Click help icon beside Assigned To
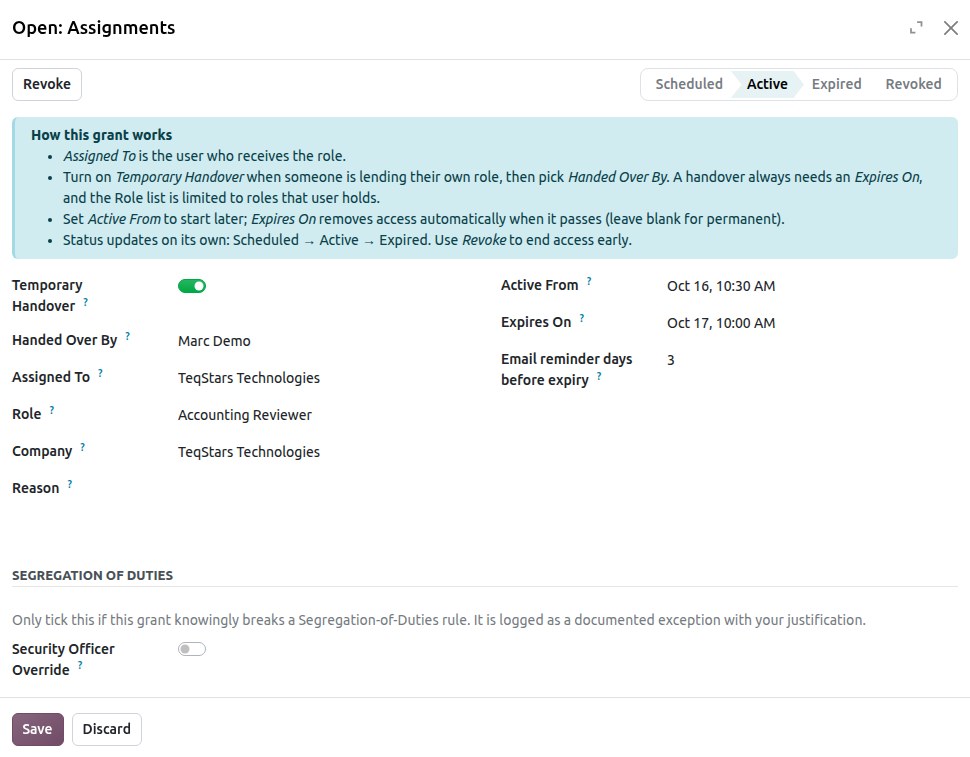This screenshot has height=757, width=970. (x=100, y=373)
